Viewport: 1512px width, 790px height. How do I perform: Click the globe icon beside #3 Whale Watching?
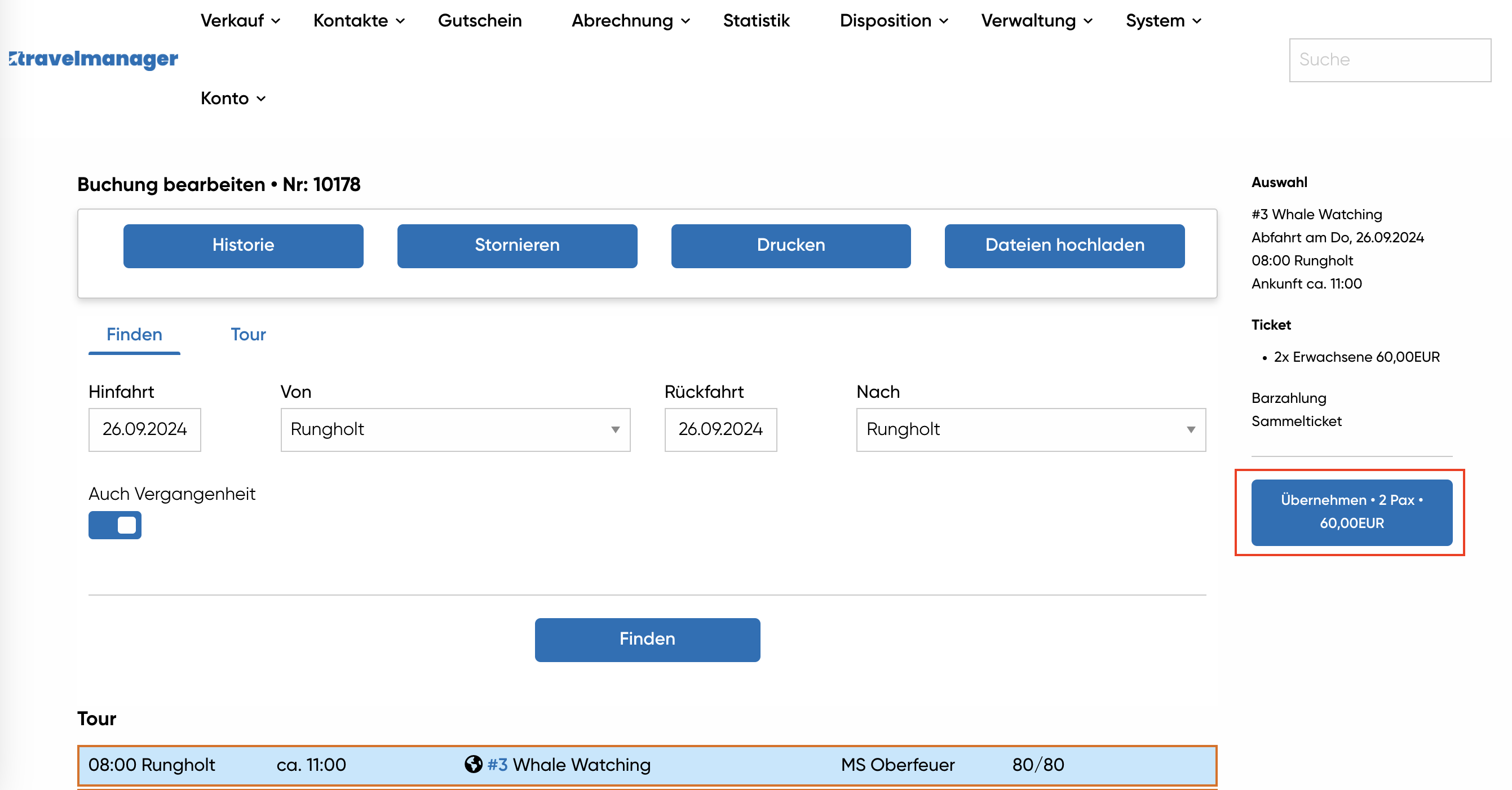[473, 764]
